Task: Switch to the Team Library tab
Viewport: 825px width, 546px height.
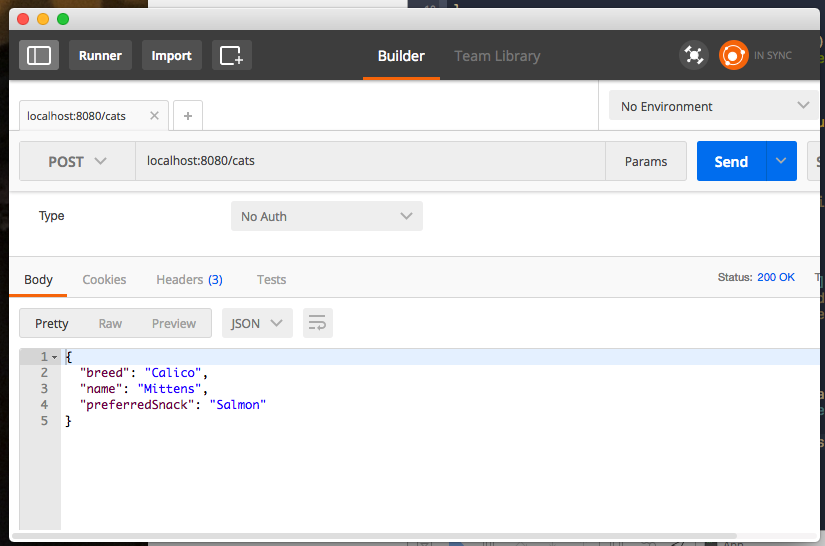Action: coord(497,56)
